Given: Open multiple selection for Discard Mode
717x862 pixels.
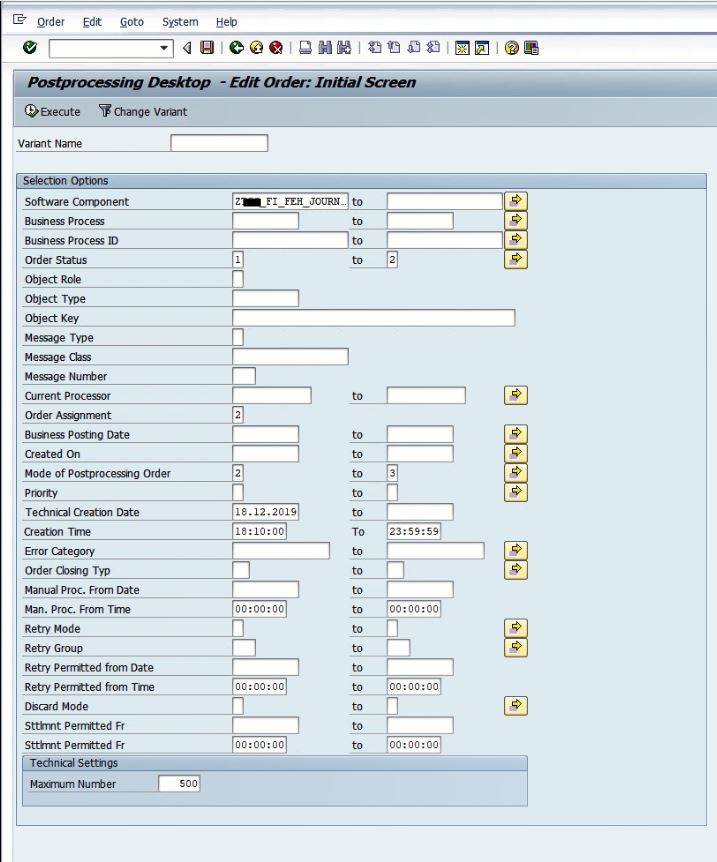Looking at the screenshot, I should pos(516,705).
